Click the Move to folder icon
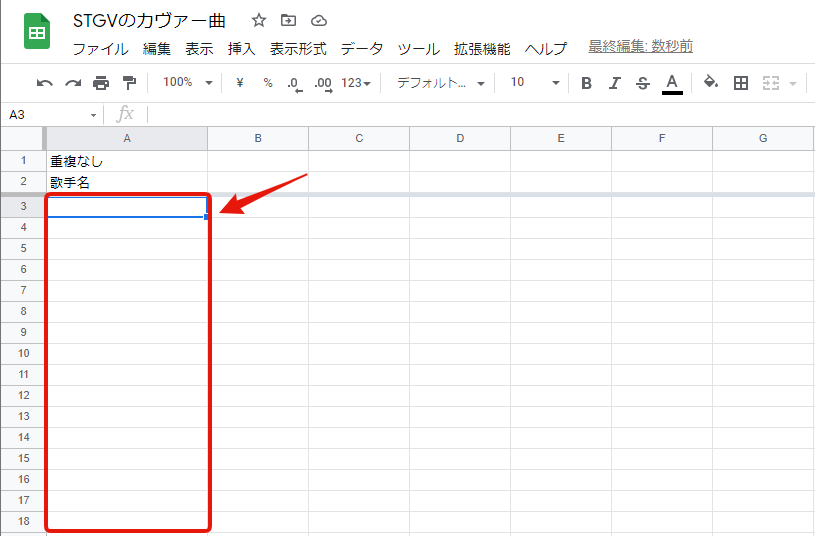The width and height of the screenshot is (815, 536). 289,21
